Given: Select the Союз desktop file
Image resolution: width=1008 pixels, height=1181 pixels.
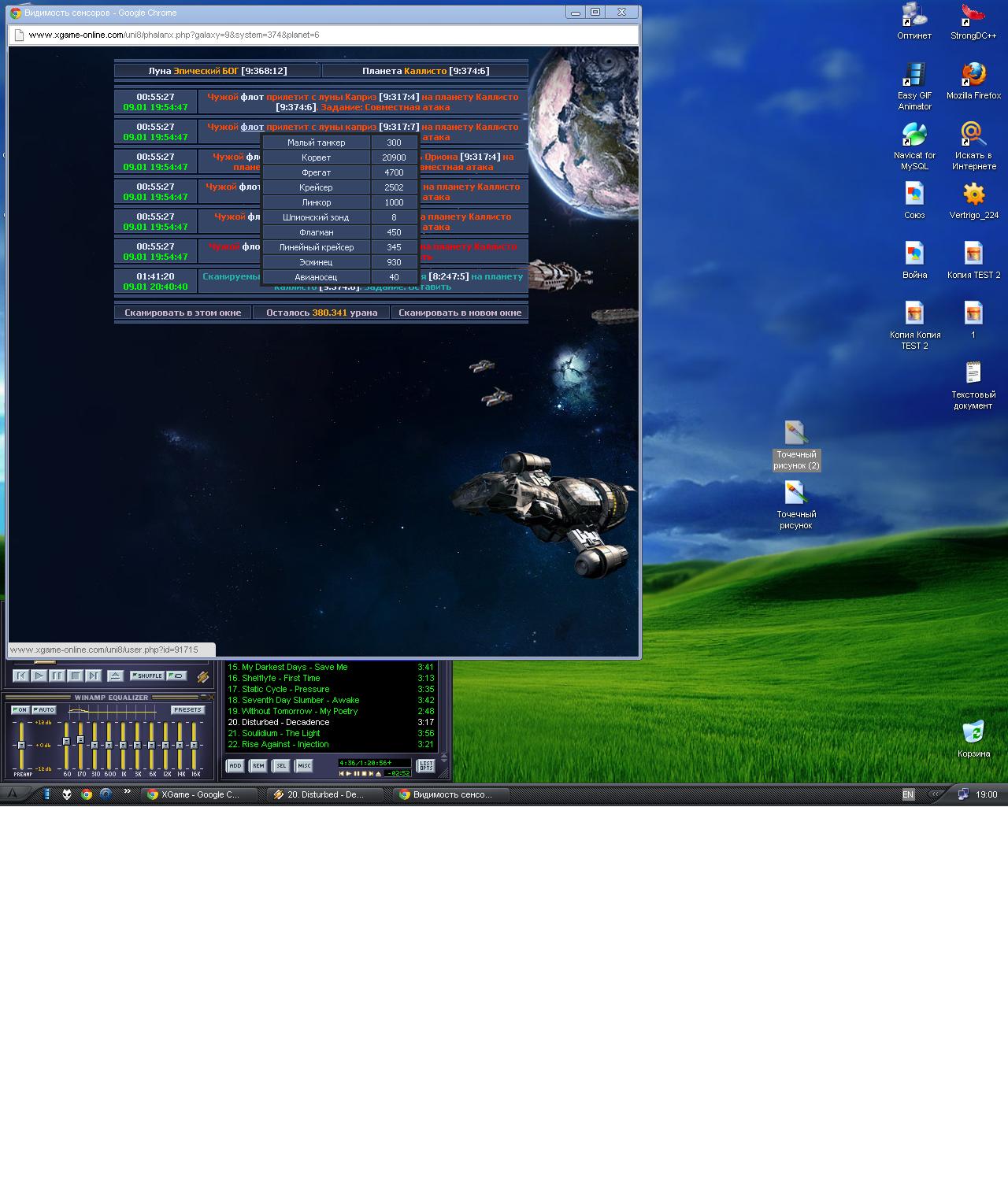Looking at the screenshot, I should tap(914, 201).
